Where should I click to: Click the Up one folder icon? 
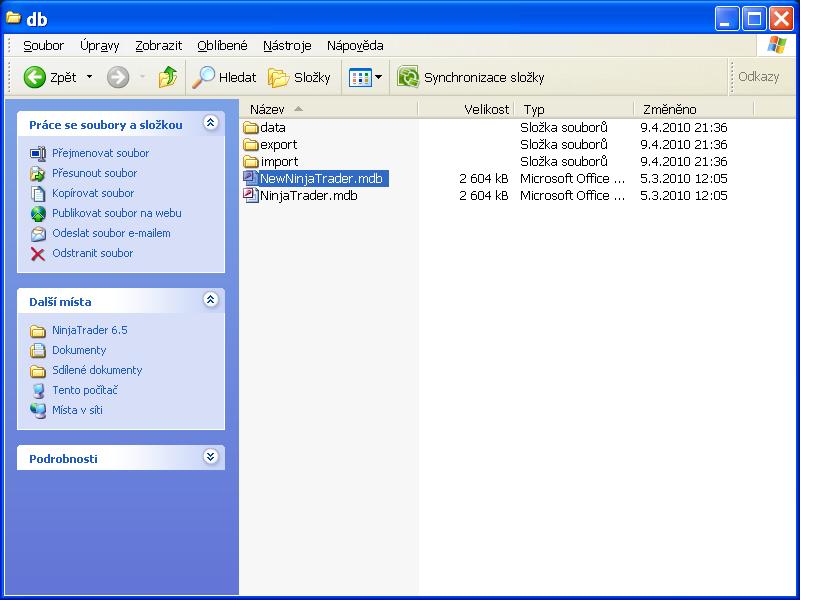pos(168,77)
